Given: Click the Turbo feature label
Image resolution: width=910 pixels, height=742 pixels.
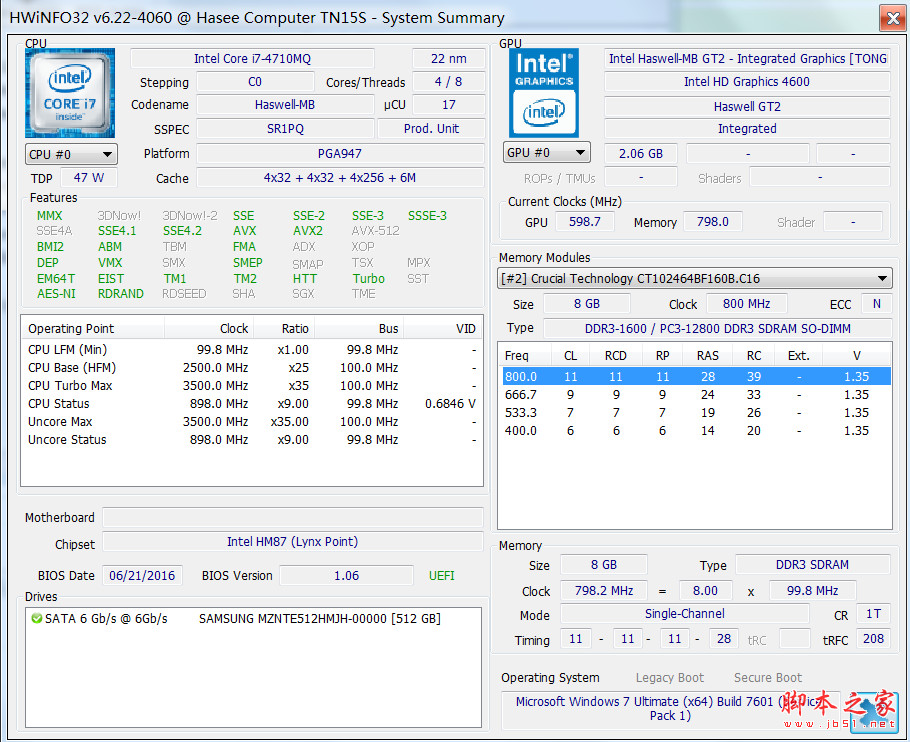Looking at the screenshot, I should point(368,279).
